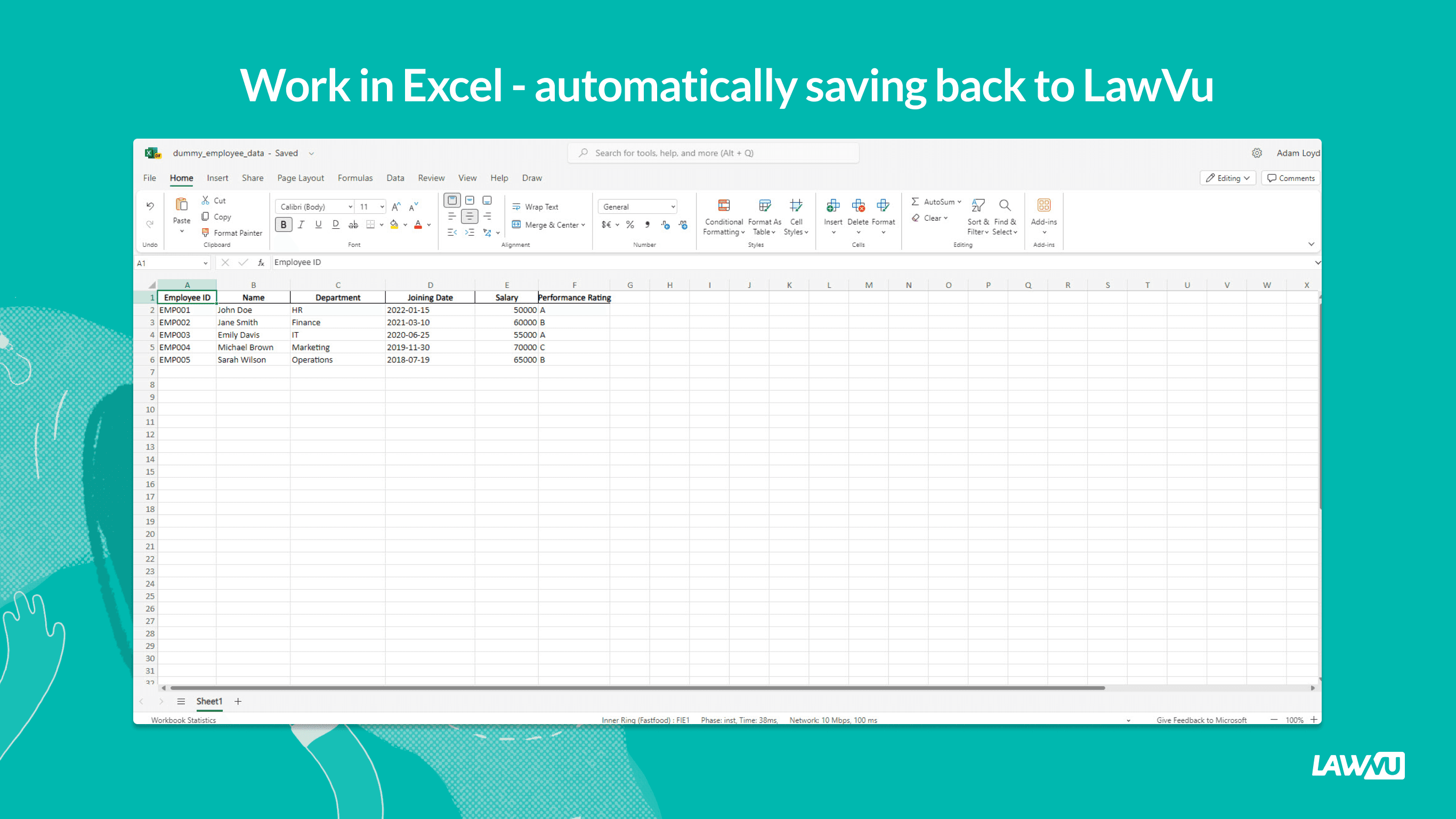Image resolution: width=1456 pixels, height=819 pixels.
Task: Expand the AutoSum dropdown arrow
Action: 959,202
